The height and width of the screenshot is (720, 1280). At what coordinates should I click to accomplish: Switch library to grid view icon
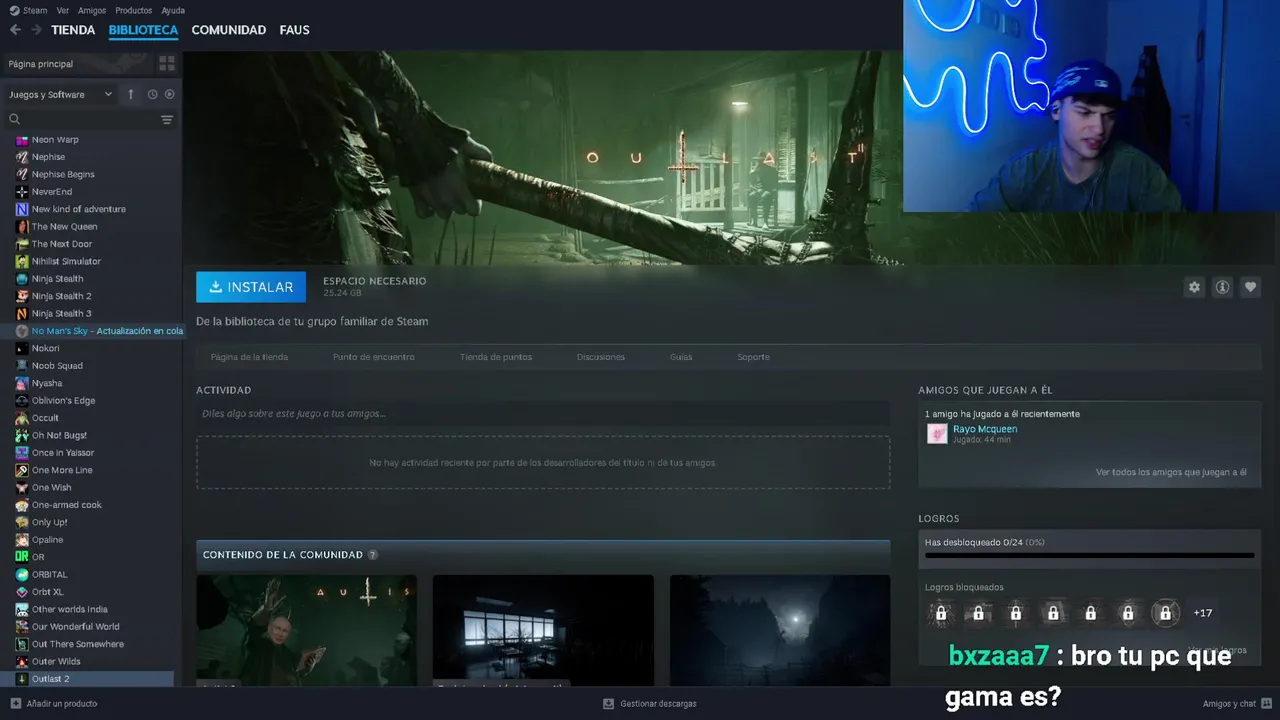click(x=167, y=63)
